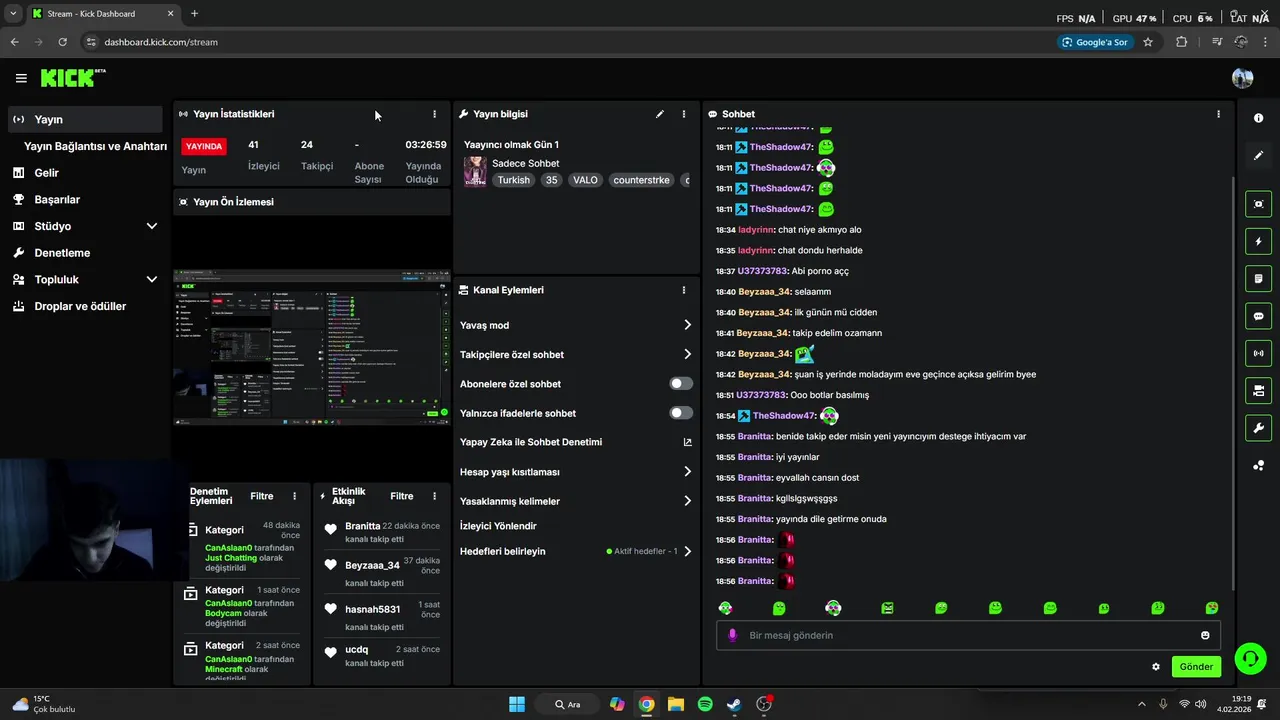Select Yayın in left sidebar
This screenshot has height=720, width=1280.
coord(84,119)
